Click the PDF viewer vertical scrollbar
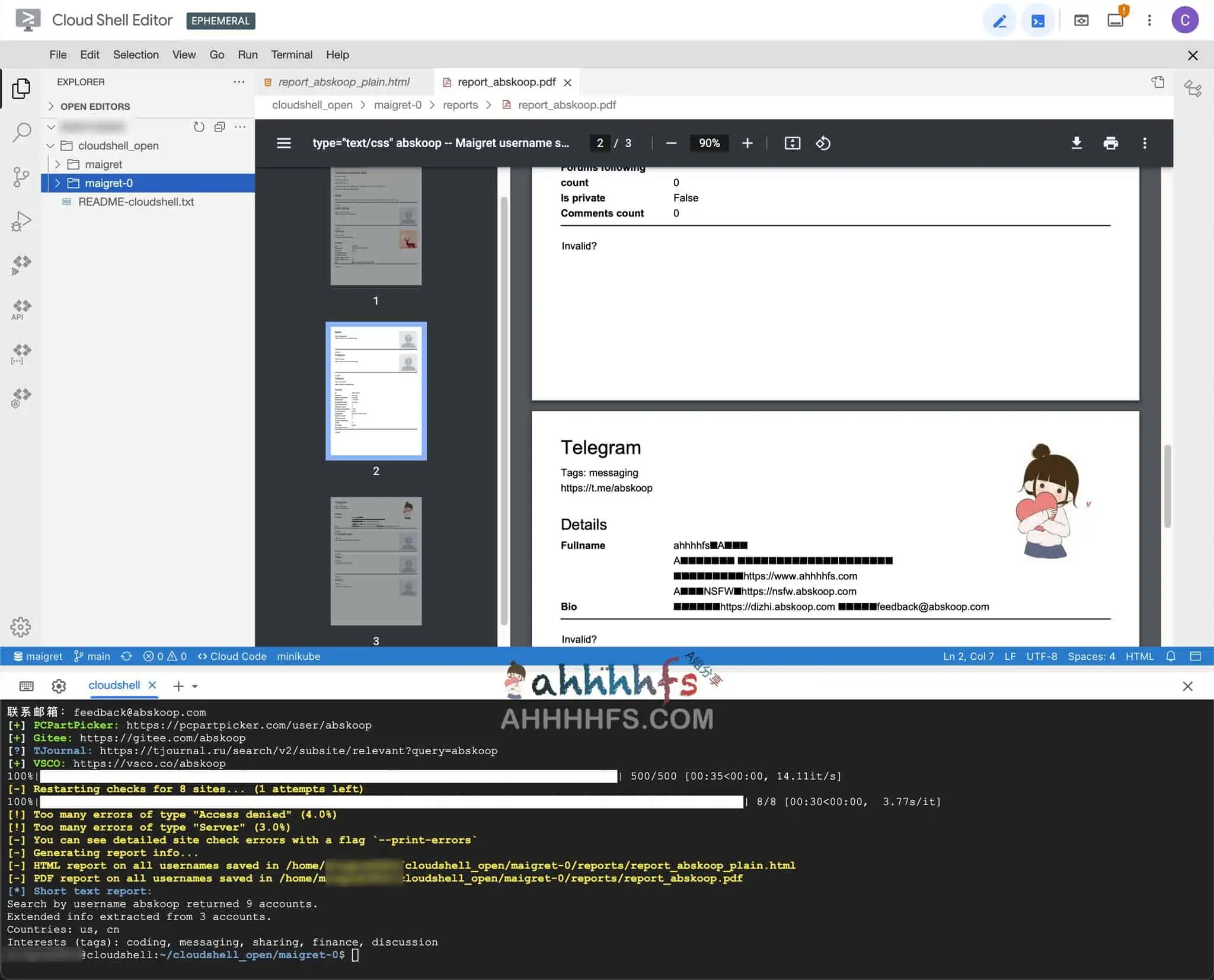Image resolution: width=1214 pixels, height=980 pixels. click(x=1167, y=486)
